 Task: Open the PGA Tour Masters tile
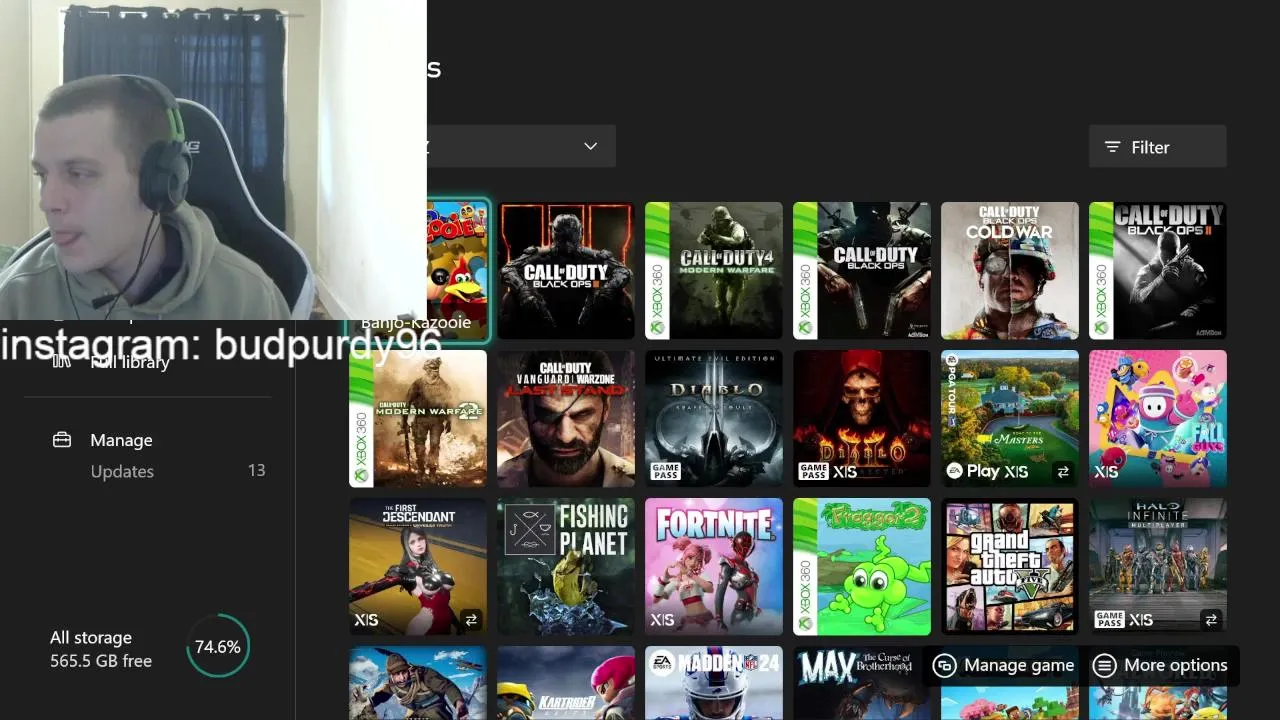pyautogui.click(x=1010, y=419)
